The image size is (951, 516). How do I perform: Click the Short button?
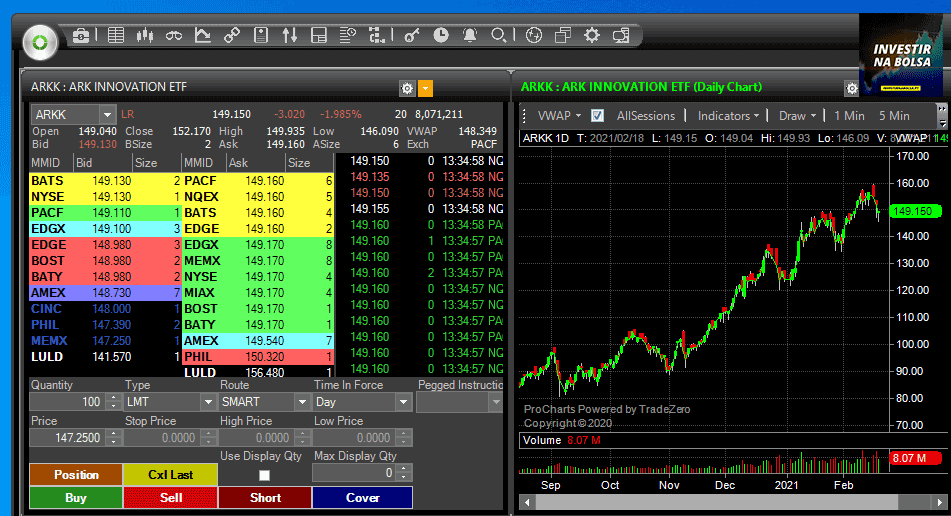pos(265,498)
